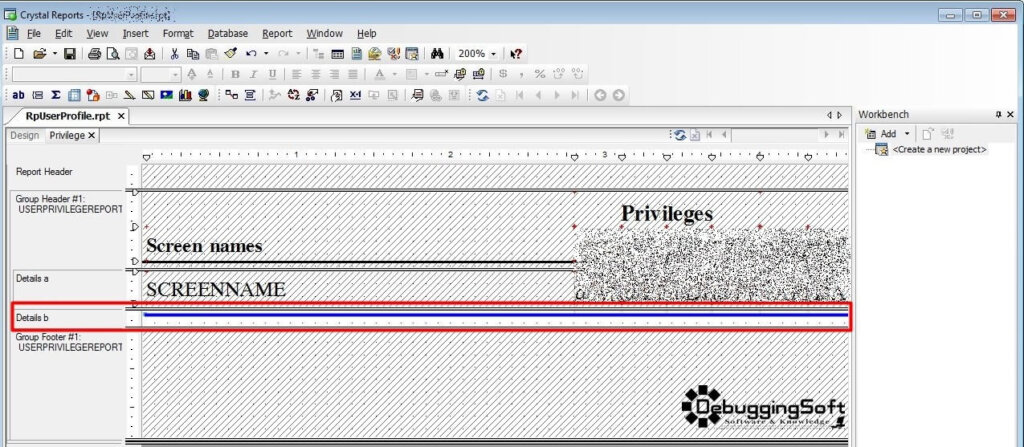Pin the Workbench panel with auto-hide
1024x447 pixels.
[x=999, y=114]
